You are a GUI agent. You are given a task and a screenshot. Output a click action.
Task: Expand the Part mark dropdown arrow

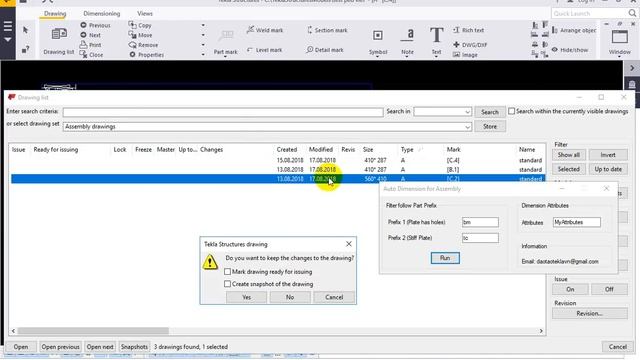(x=225, y=57)
